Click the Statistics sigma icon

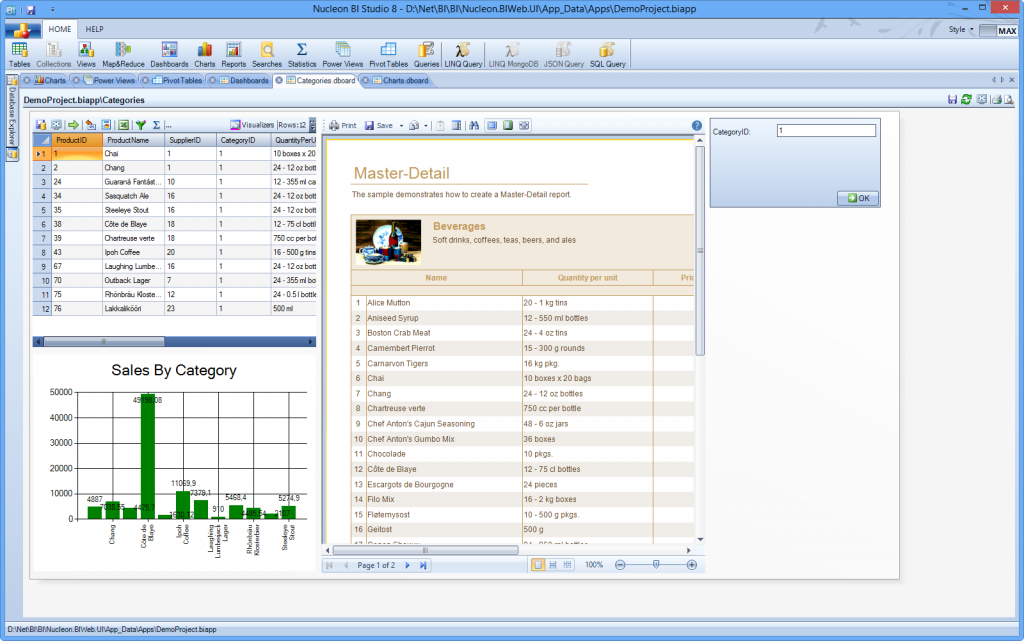(301, 53)
